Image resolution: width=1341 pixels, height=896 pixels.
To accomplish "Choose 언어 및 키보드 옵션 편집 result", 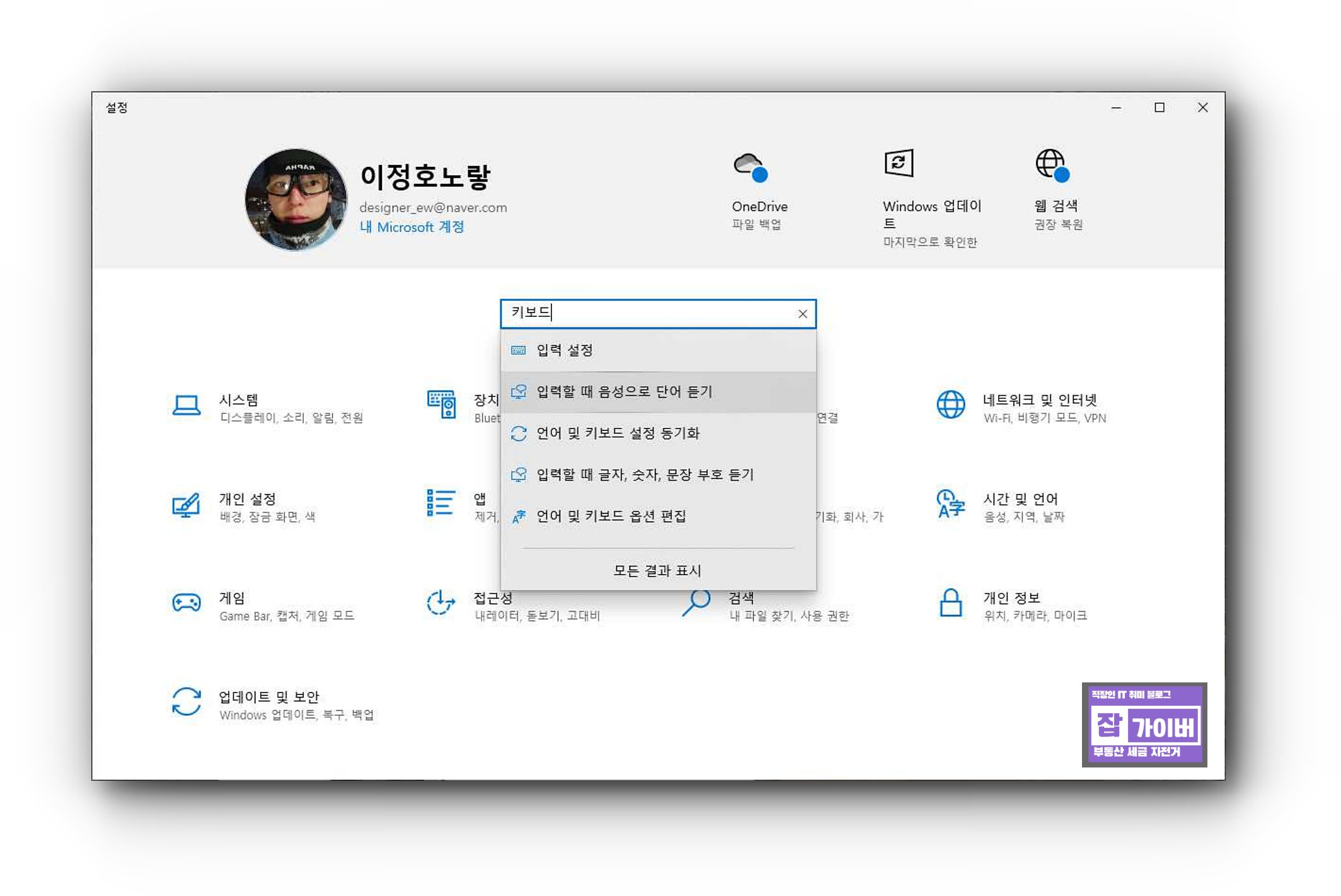I will (x=611, y=517).
